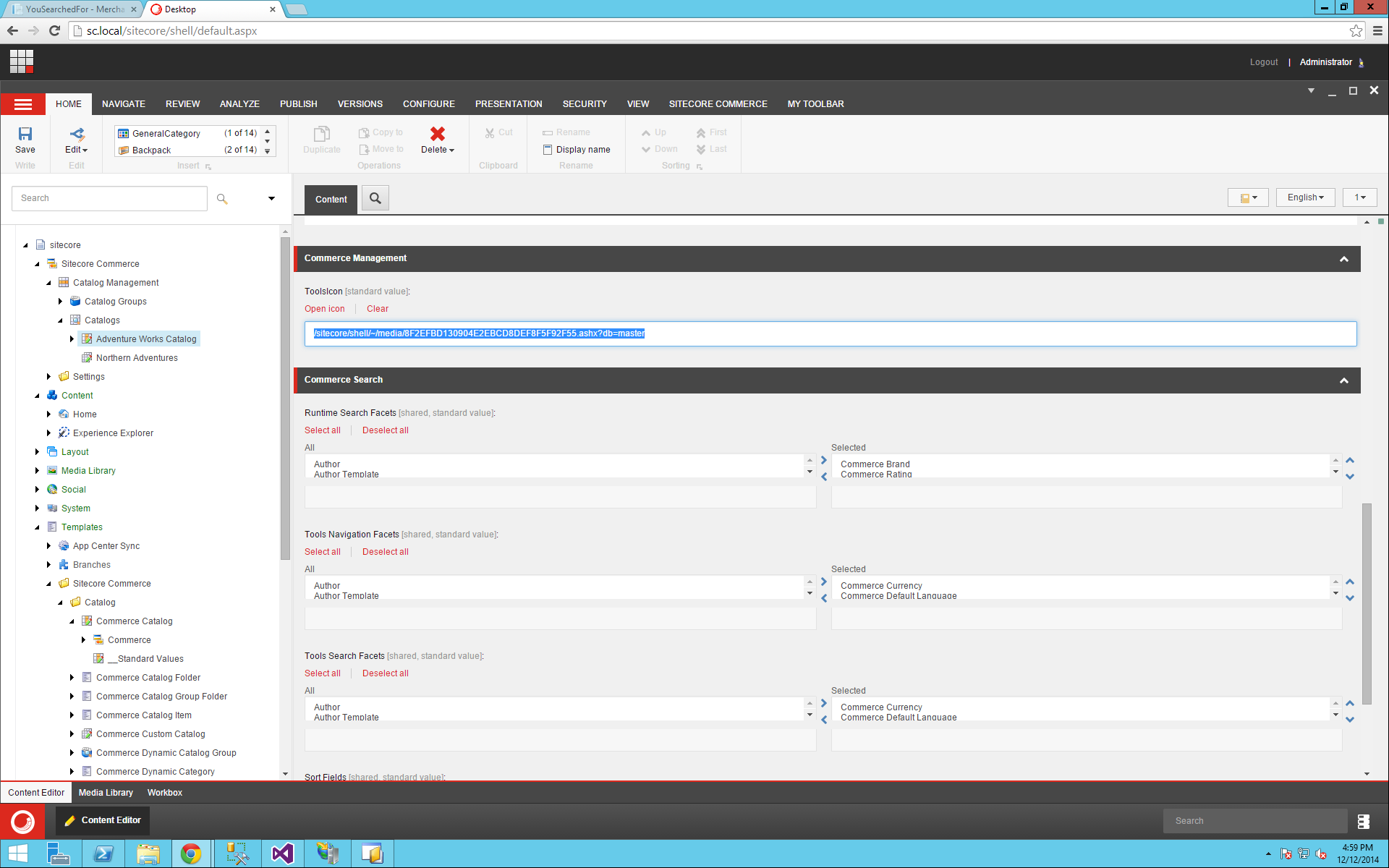Click the Save icon in the ribbon
Viewport: 1389px width, 868px height.
[25, 137]
